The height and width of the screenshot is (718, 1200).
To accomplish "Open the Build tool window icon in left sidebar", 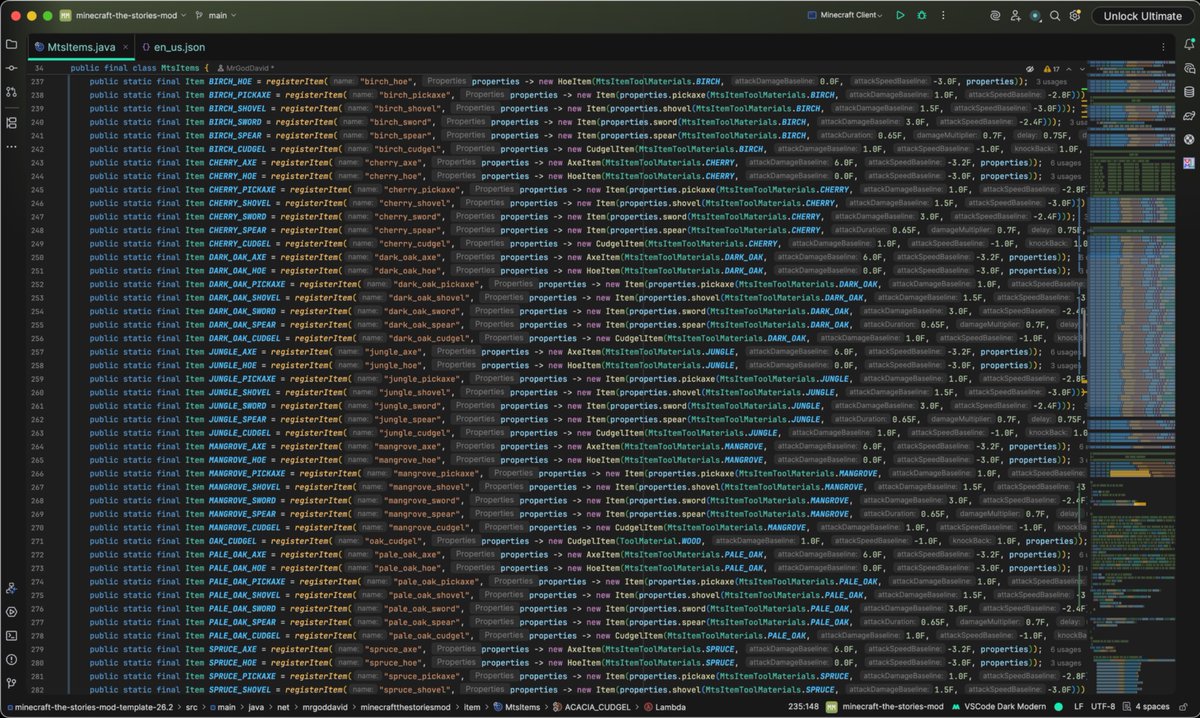I will [11, 589].
